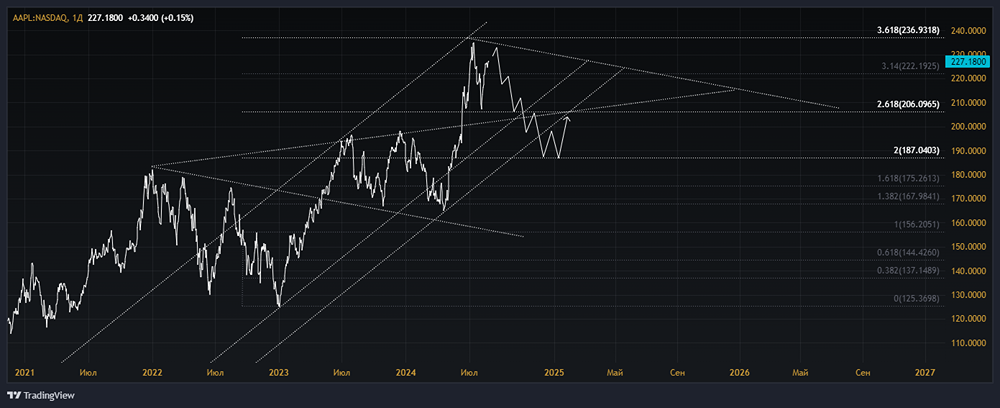Click the Fibonacci label 0(125.3698)
The image size is (1000, 408).
(916, 298)
